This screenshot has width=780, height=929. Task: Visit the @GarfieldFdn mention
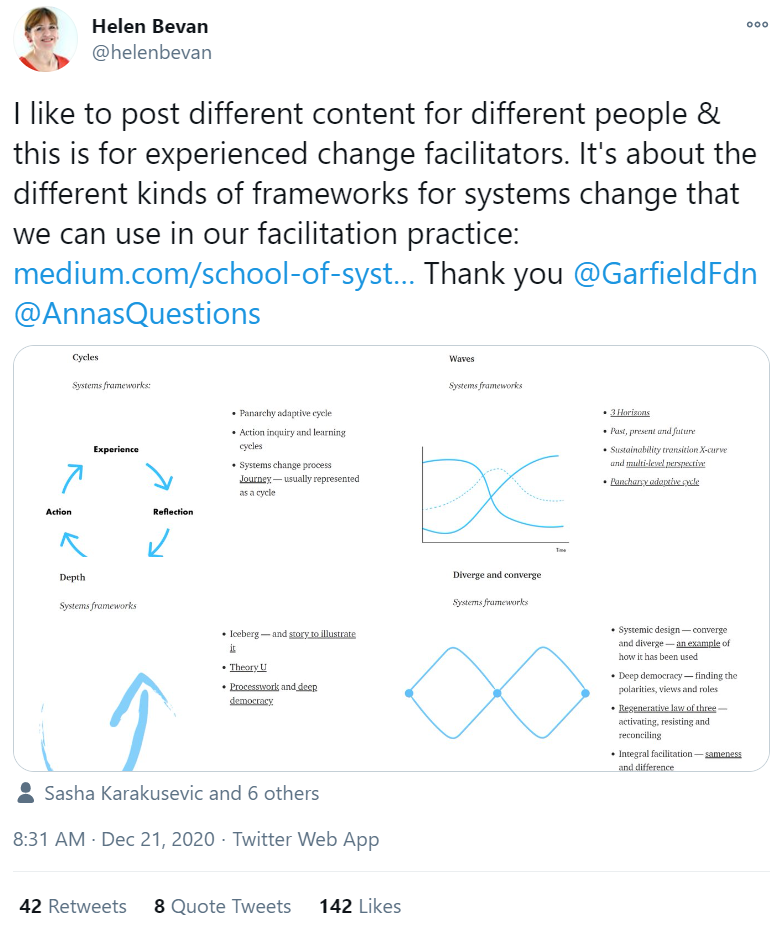665,274
